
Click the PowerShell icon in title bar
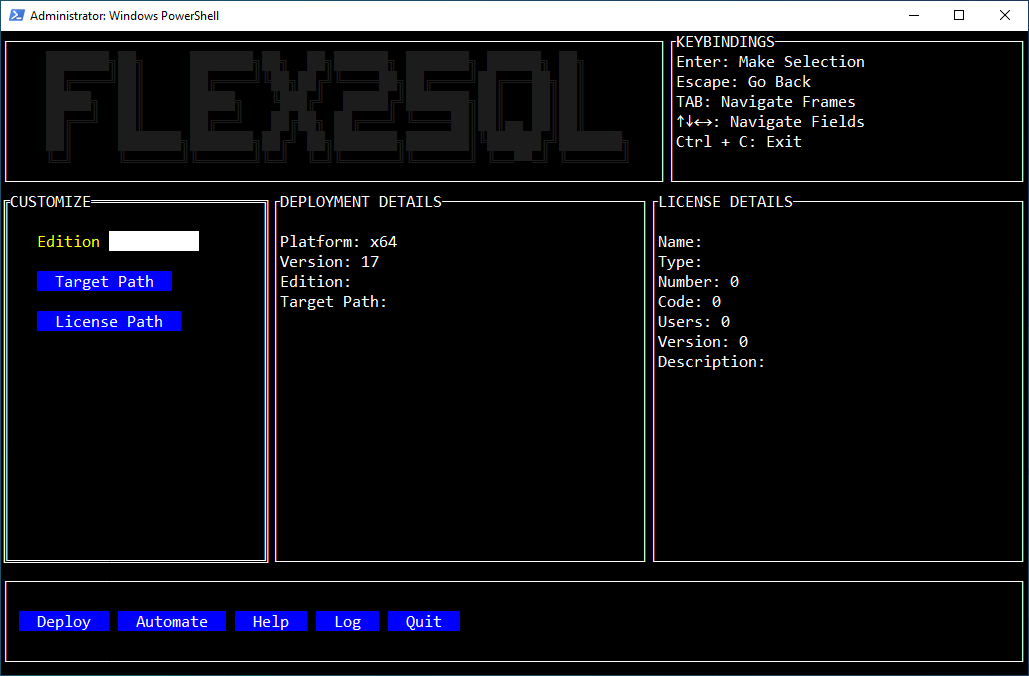(x=17, y=15)
